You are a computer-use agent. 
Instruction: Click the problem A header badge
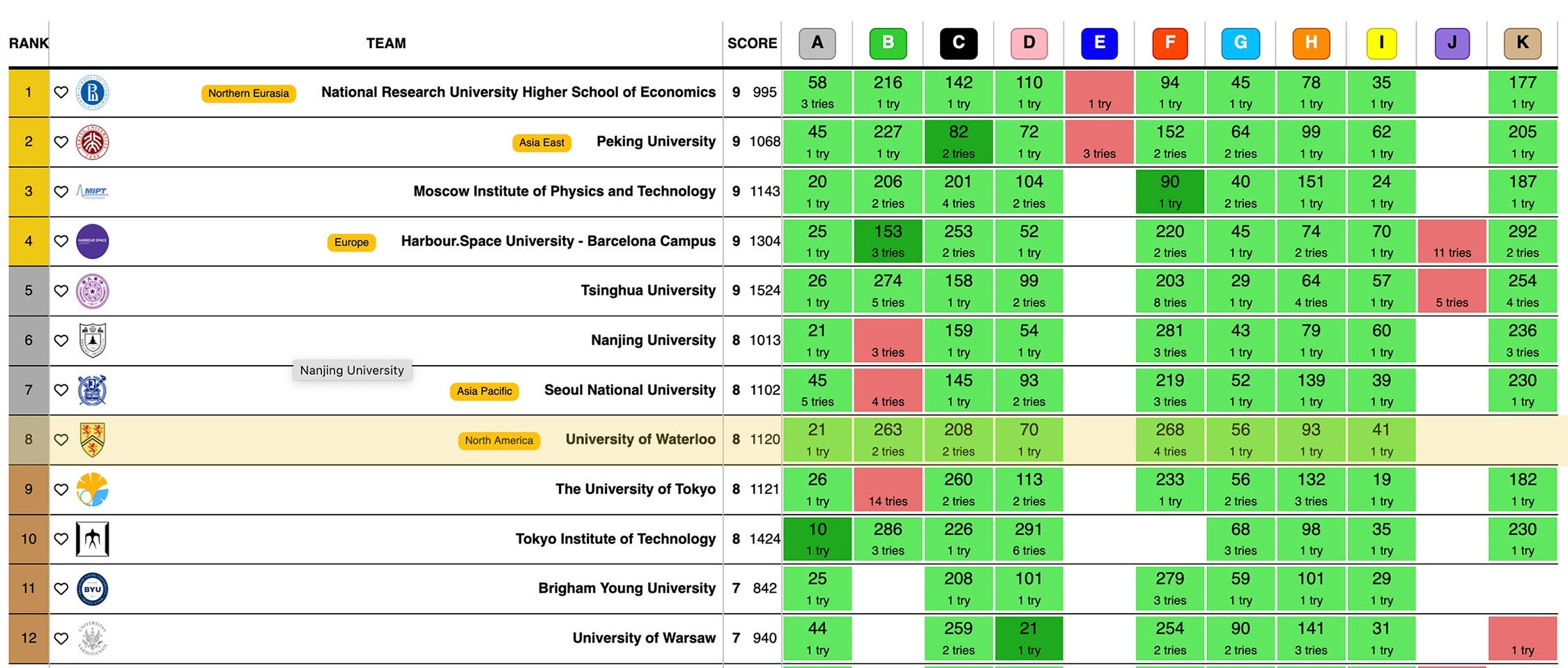[x=817, y=43]
